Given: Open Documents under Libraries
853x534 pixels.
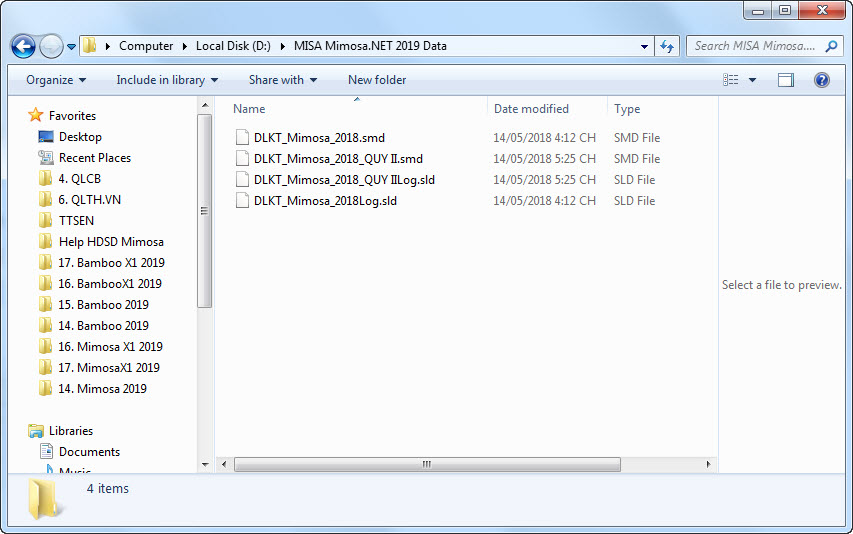Looking at the screenshot, I should pyautogui.click(x=89, y=452).
